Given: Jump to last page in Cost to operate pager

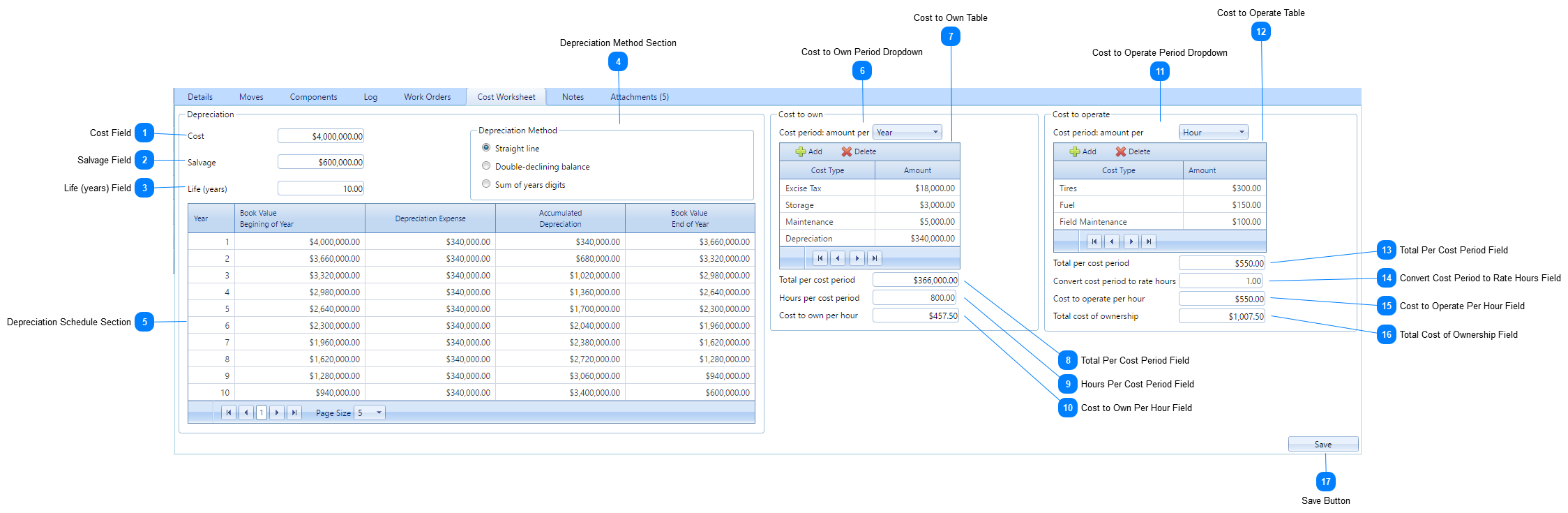Looking at the screenshot, I should click(x=1149, y=241).
